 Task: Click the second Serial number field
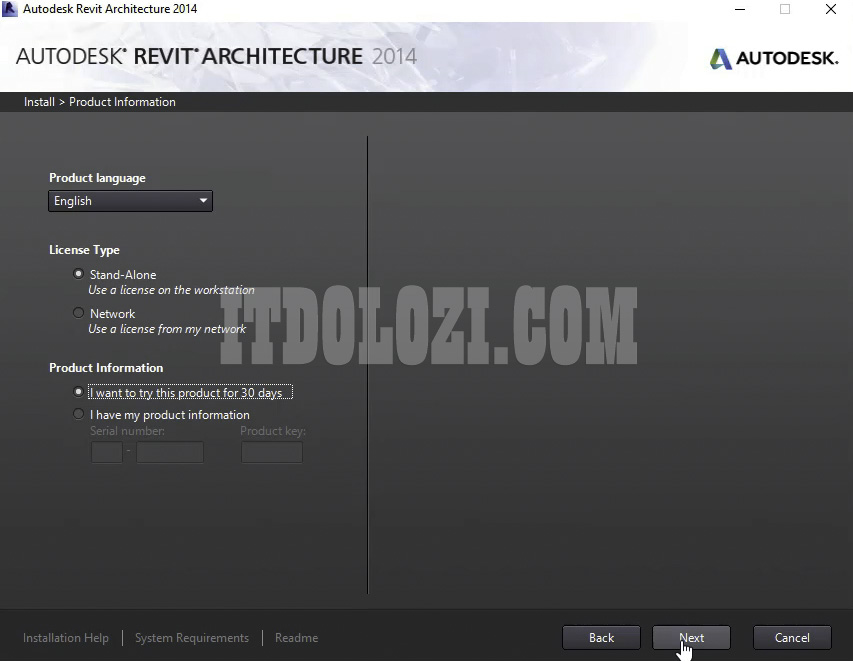pos(169,453)
